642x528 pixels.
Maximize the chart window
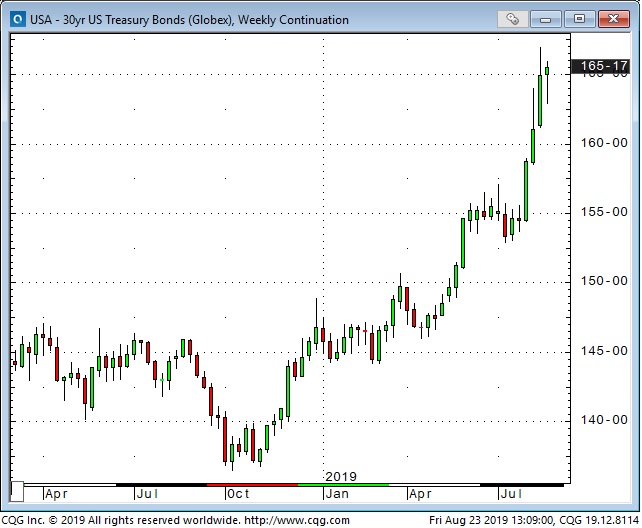[579, 19]
